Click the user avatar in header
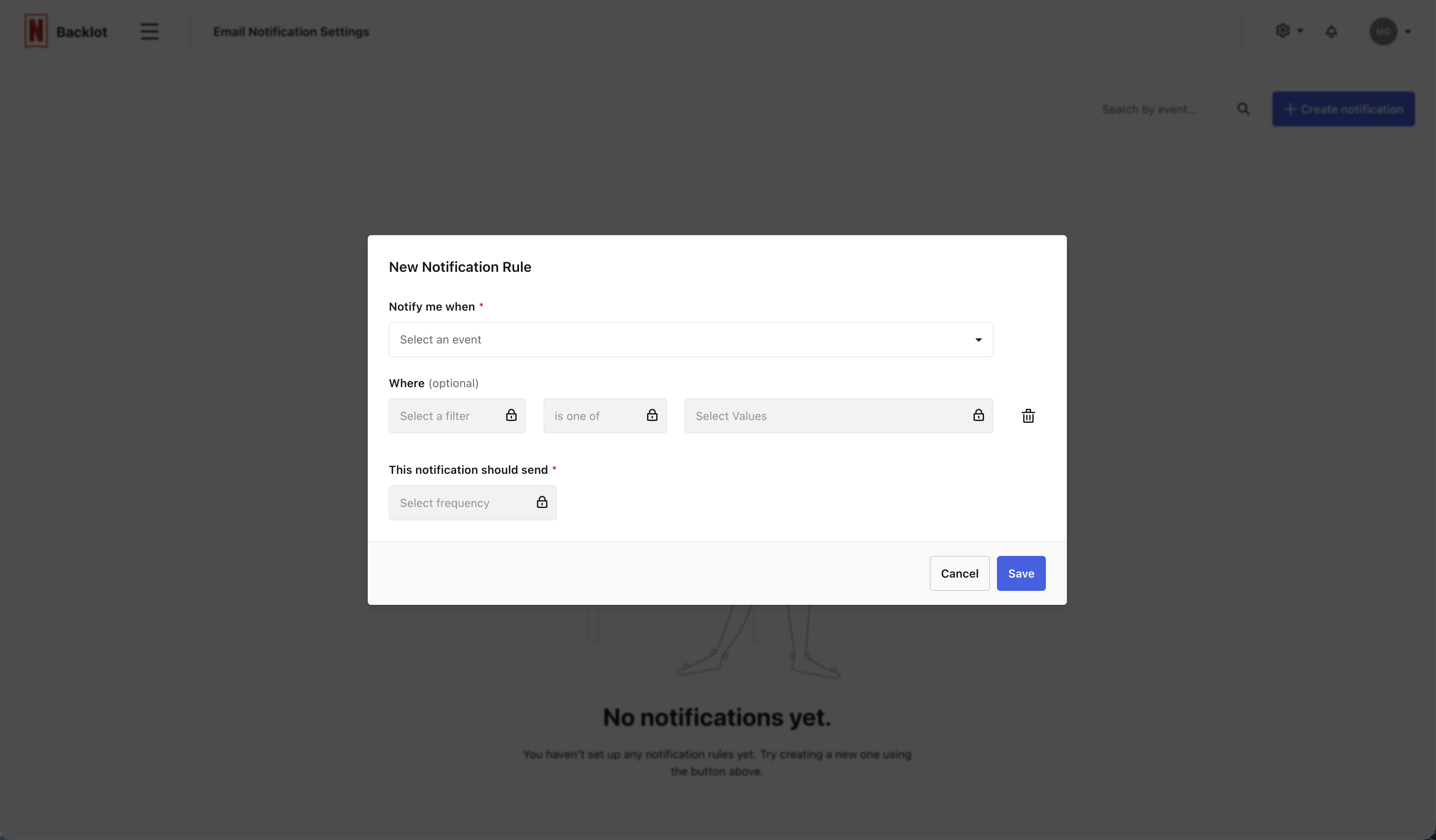Image resolution: width=1436 pixels, height=840 pixels. coord(1383,31)
